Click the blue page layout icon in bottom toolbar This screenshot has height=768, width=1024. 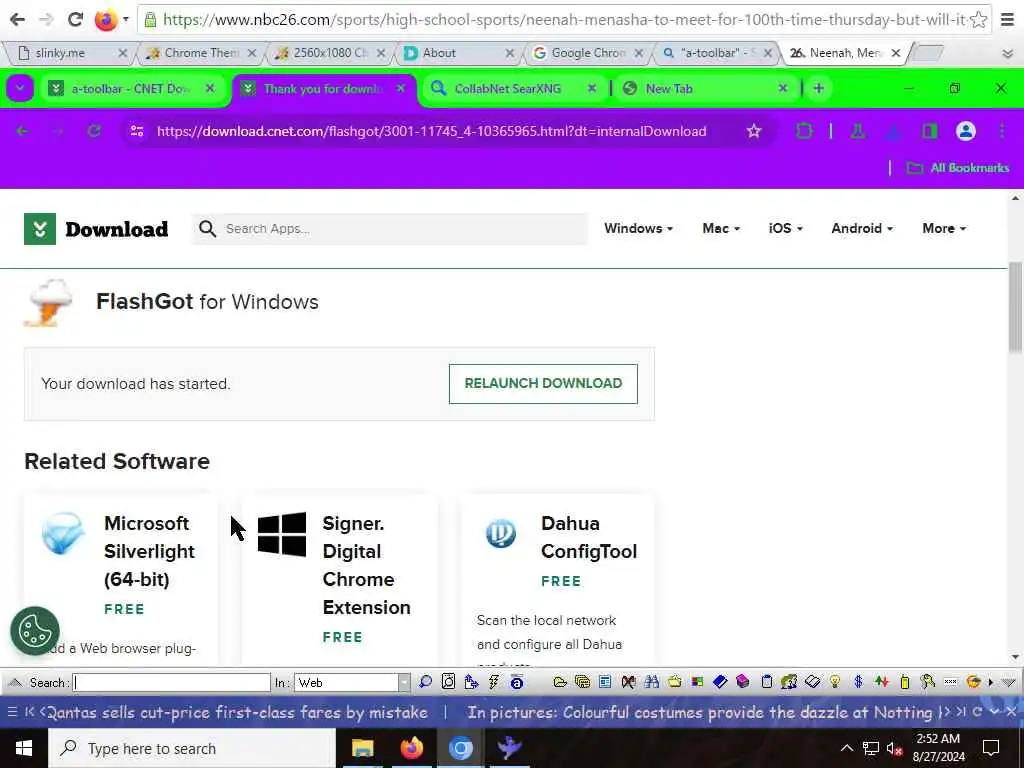pyautogui.click(x=605, y=682)
